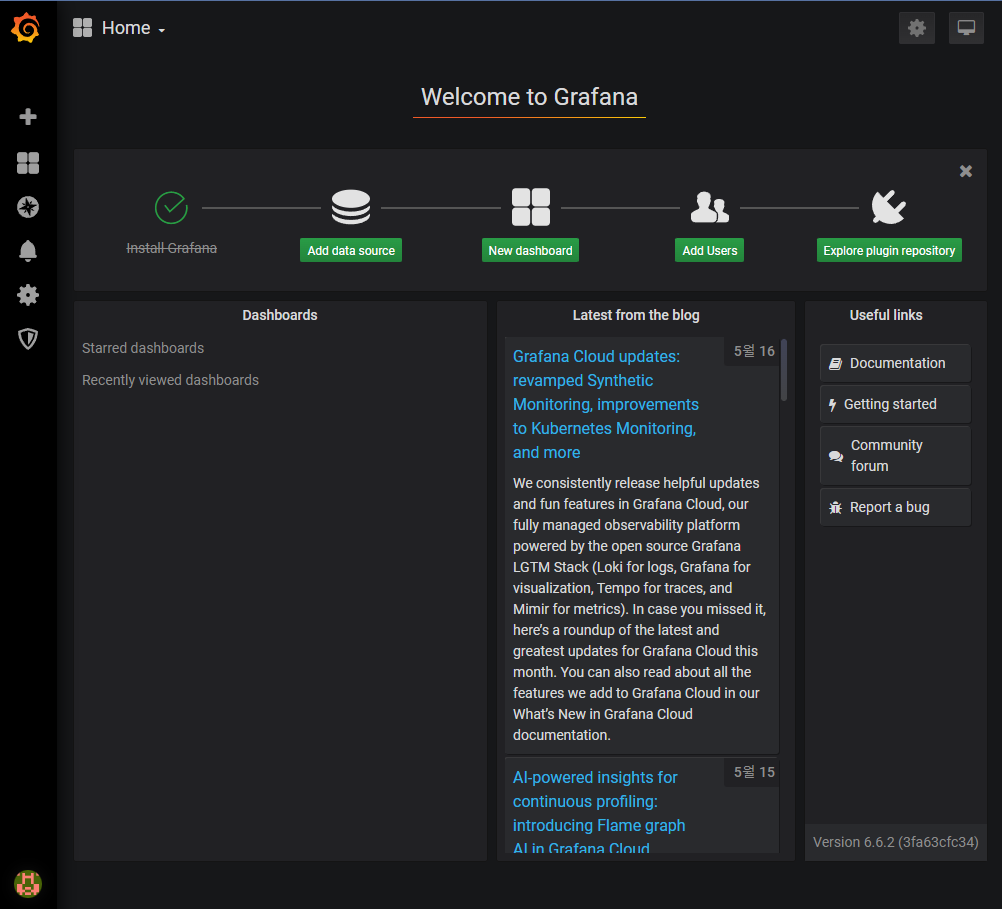The image size is (1002, 909).
Task: Open the Create plus menu in sidebar
Action: [27, 116]
